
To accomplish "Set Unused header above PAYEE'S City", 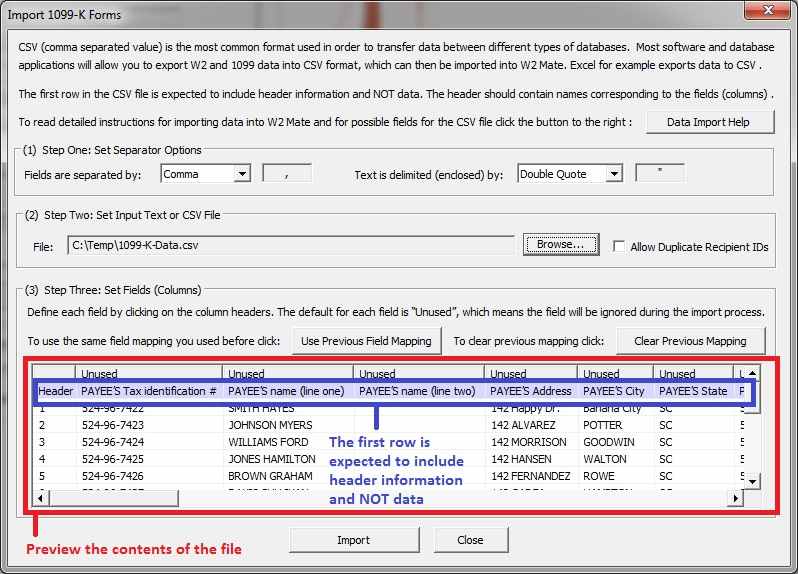I will [x=615, y=372].
